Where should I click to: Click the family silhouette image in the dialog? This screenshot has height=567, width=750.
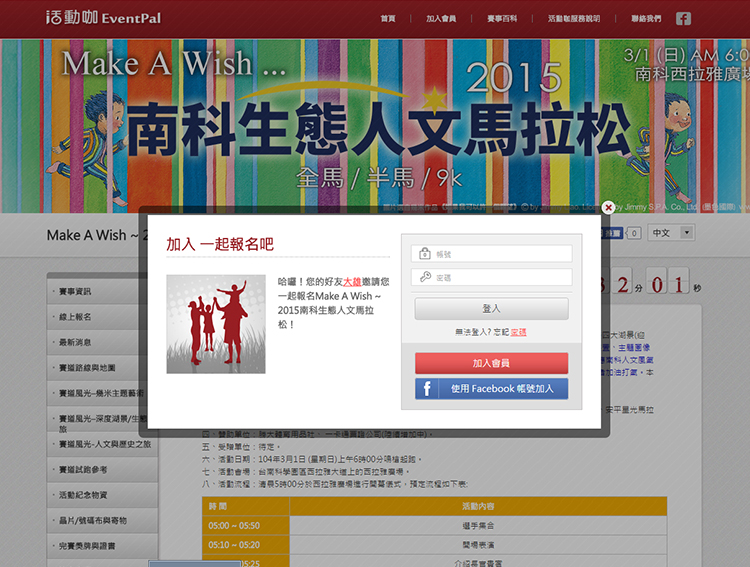pos(216,324)
